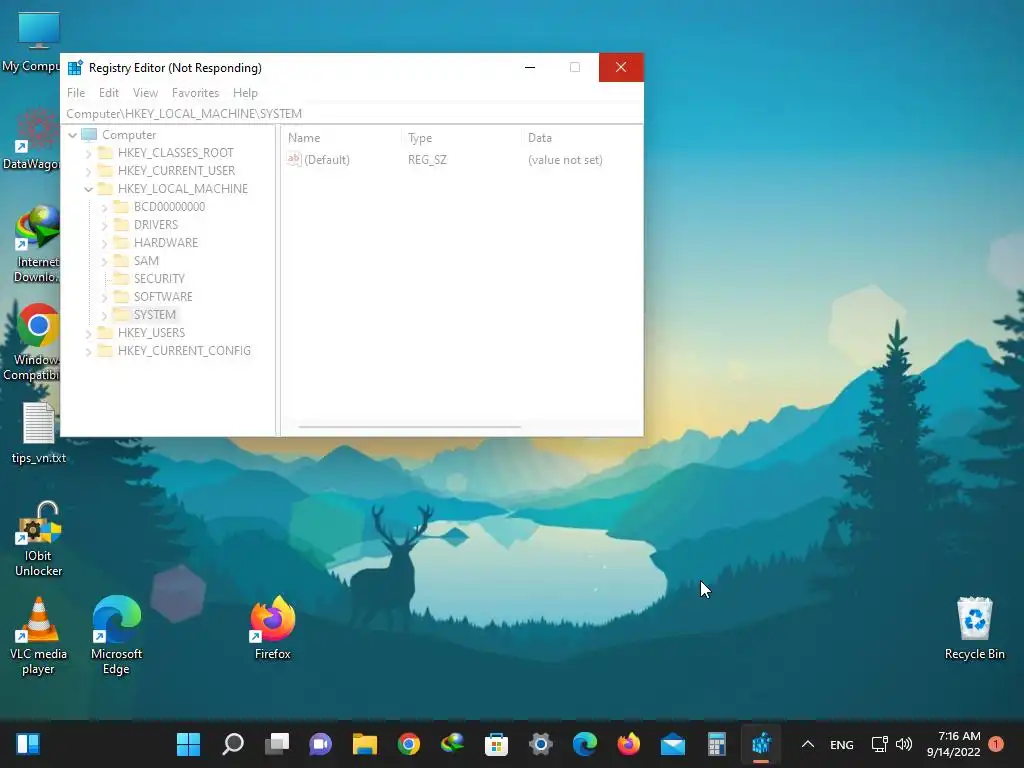Open the View menu
1024x768 pixels.
(145, 93)
